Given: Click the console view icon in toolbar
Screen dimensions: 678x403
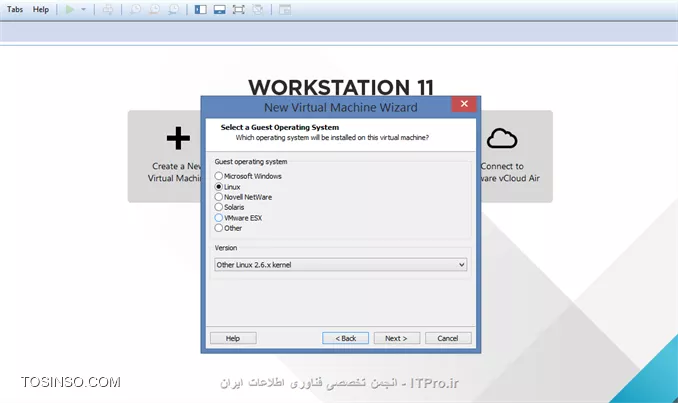Looking at the screenshot, I should (x=285, y=10).
